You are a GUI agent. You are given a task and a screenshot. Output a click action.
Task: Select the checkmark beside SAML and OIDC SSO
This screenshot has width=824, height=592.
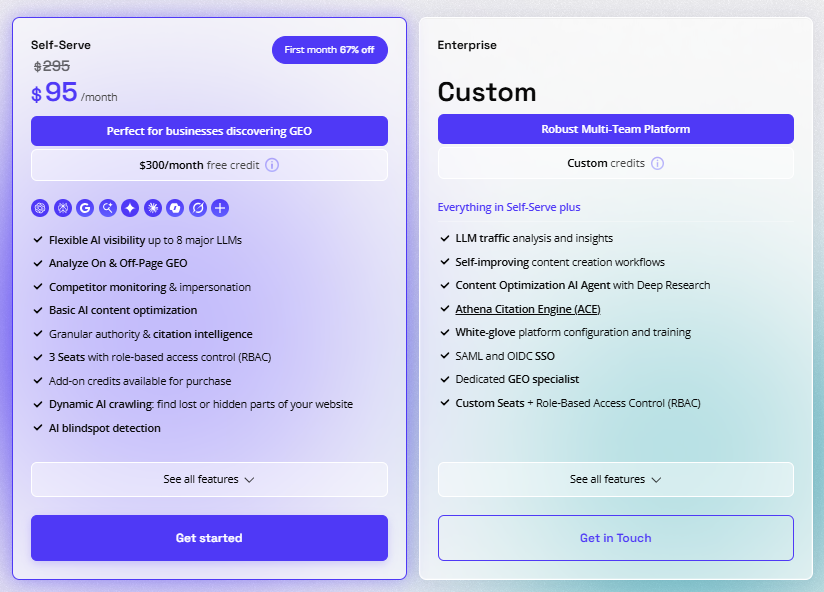tap(444, 355)
